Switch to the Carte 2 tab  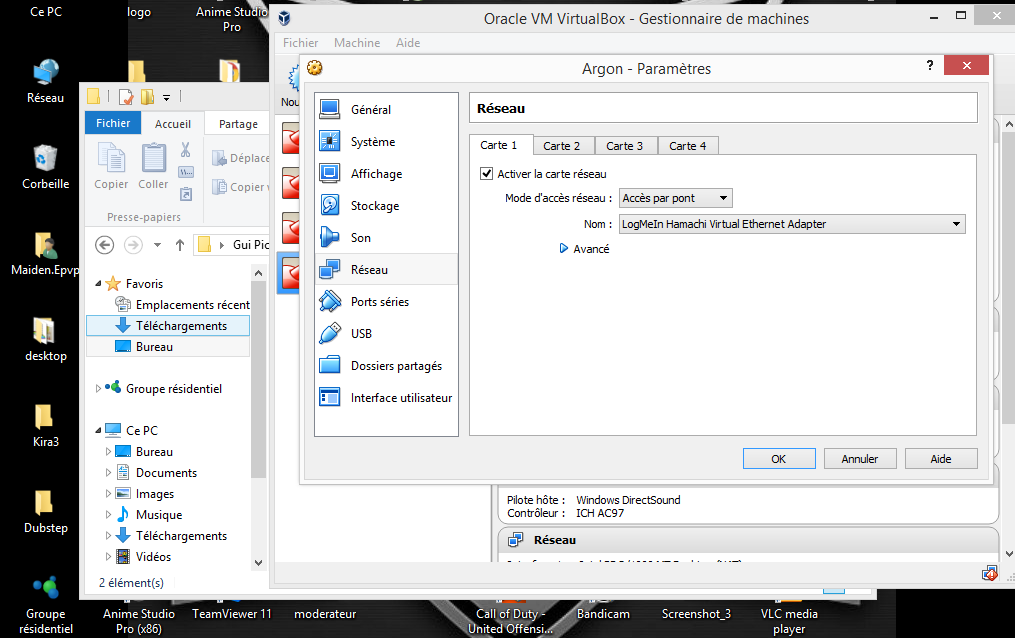coord(562,146)
